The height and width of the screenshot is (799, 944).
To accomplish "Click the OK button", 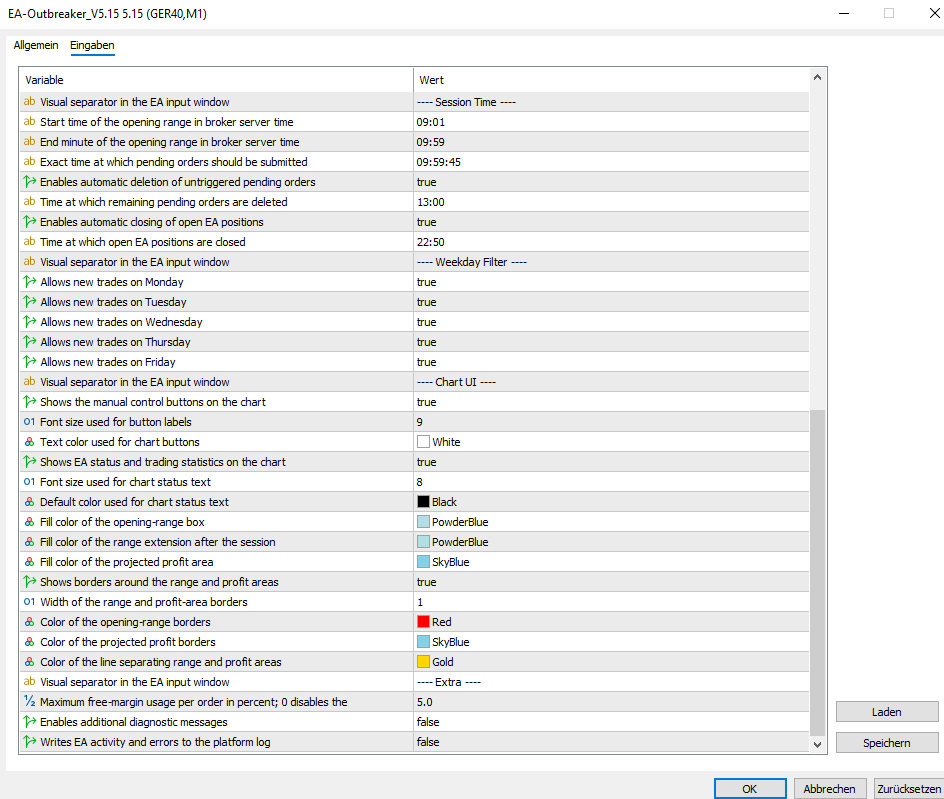I will [750, 789].
